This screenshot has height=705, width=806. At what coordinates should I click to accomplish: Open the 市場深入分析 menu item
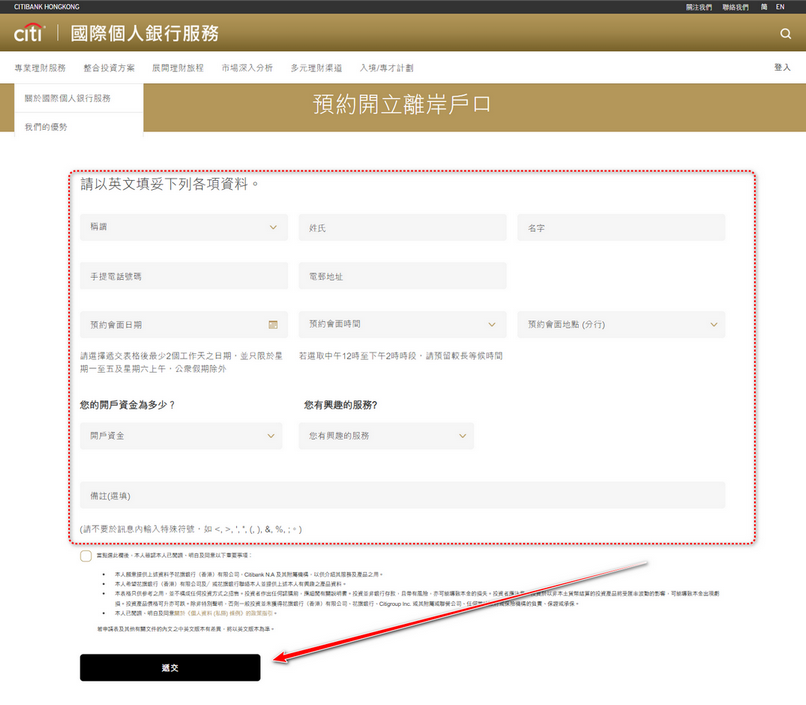(x=247, y=68)
